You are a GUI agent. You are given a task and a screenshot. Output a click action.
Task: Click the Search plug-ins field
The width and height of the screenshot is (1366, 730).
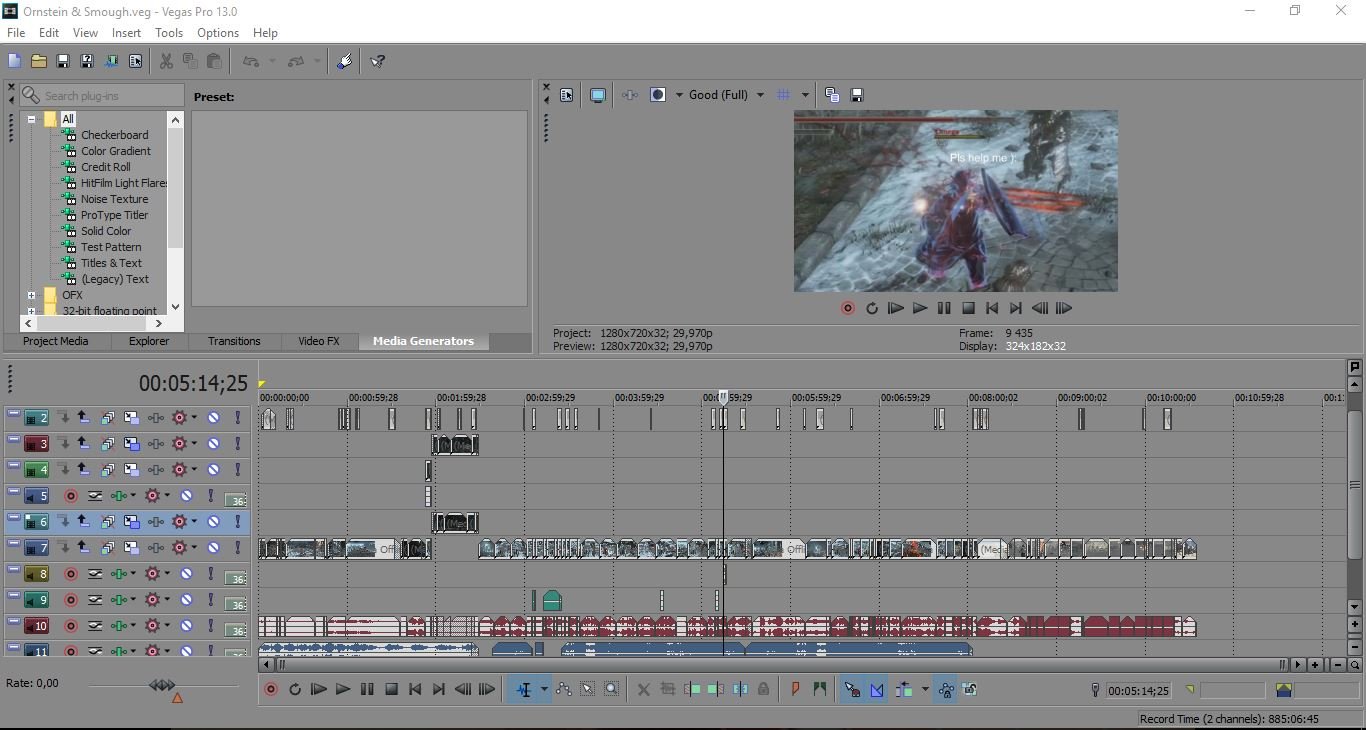point(101,95)
